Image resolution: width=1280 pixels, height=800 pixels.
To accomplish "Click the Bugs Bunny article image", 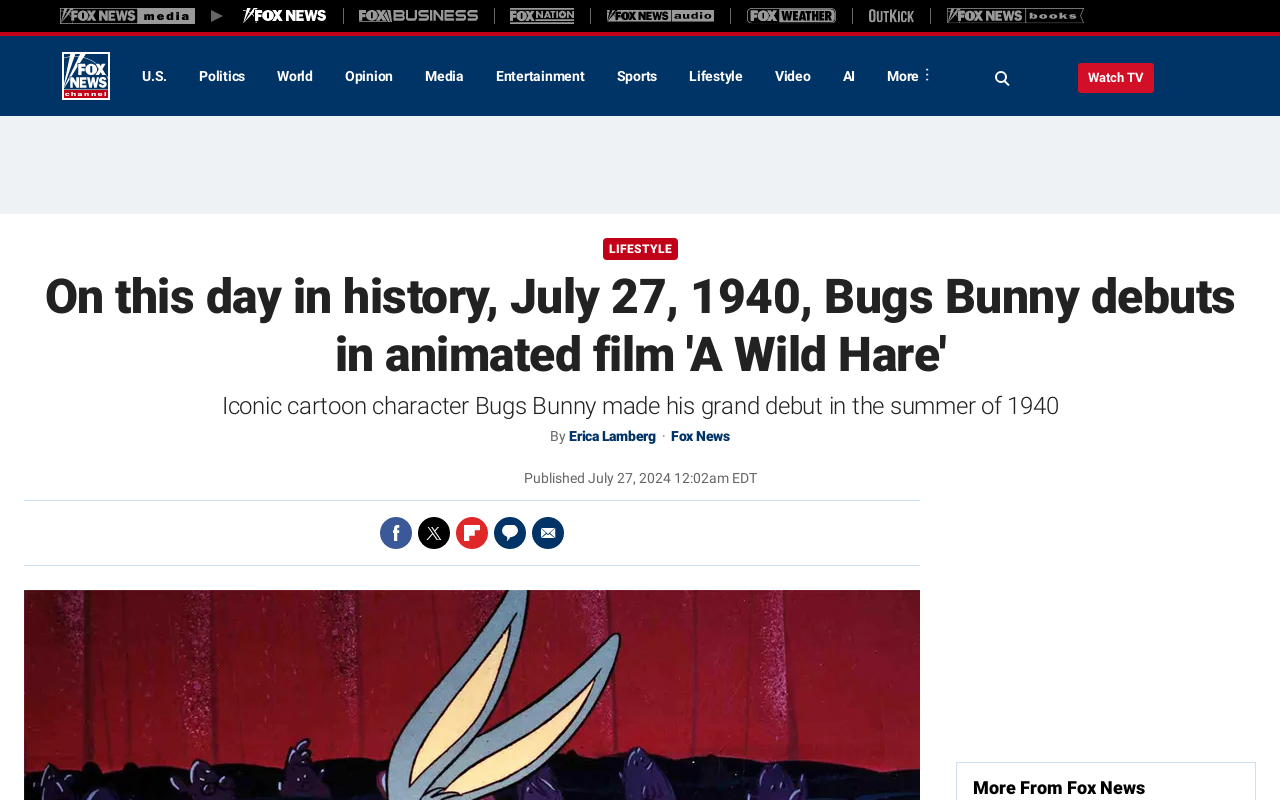I will 472,695.
